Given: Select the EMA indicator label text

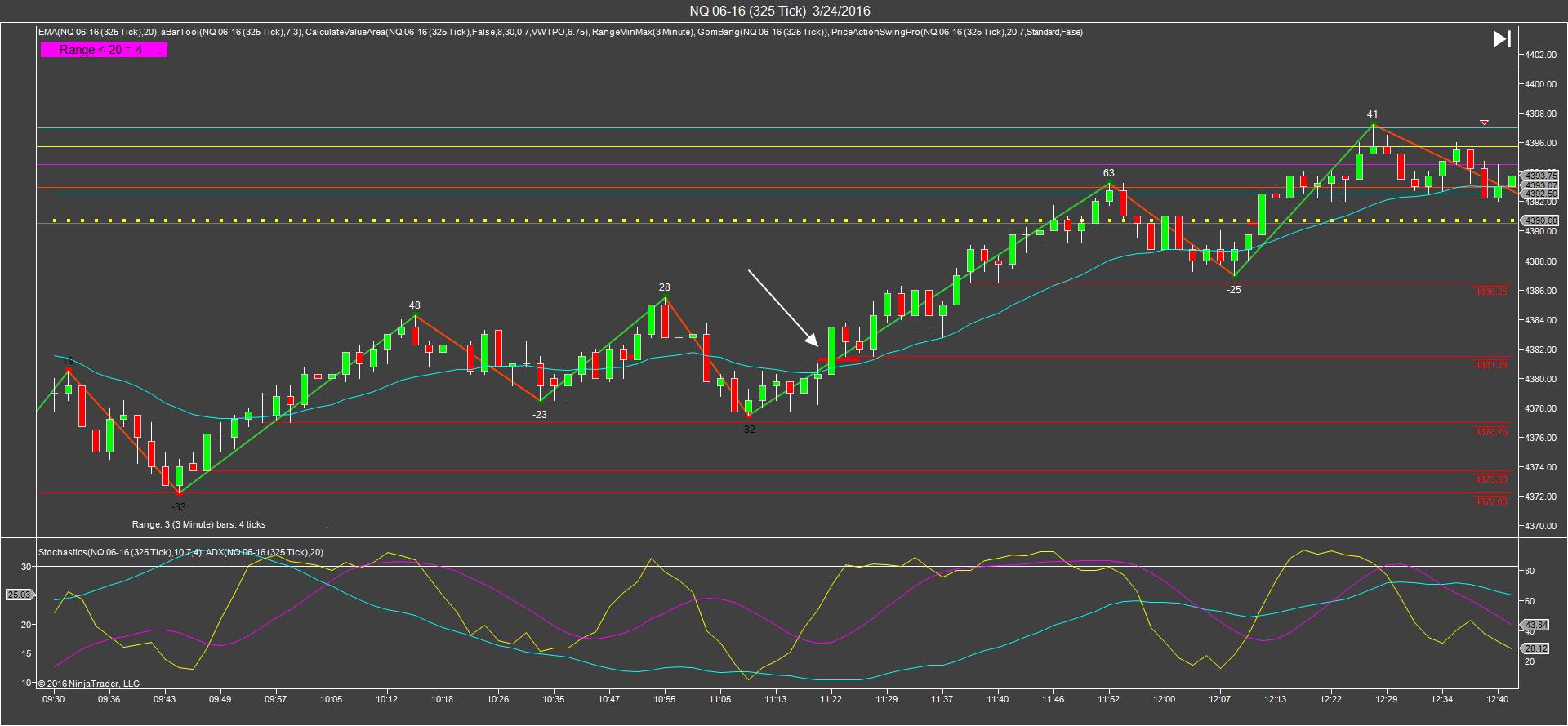Looking at the screenshot, I should [x=98, y=32].
